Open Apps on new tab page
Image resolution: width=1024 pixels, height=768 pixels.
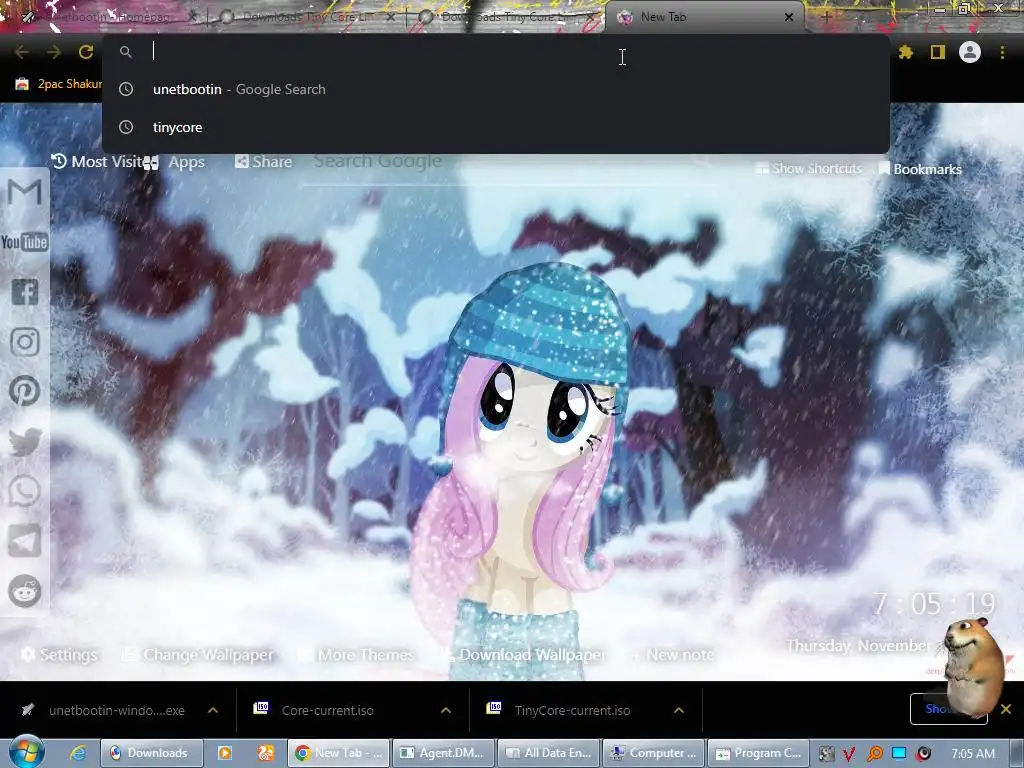tap(175, 162)
